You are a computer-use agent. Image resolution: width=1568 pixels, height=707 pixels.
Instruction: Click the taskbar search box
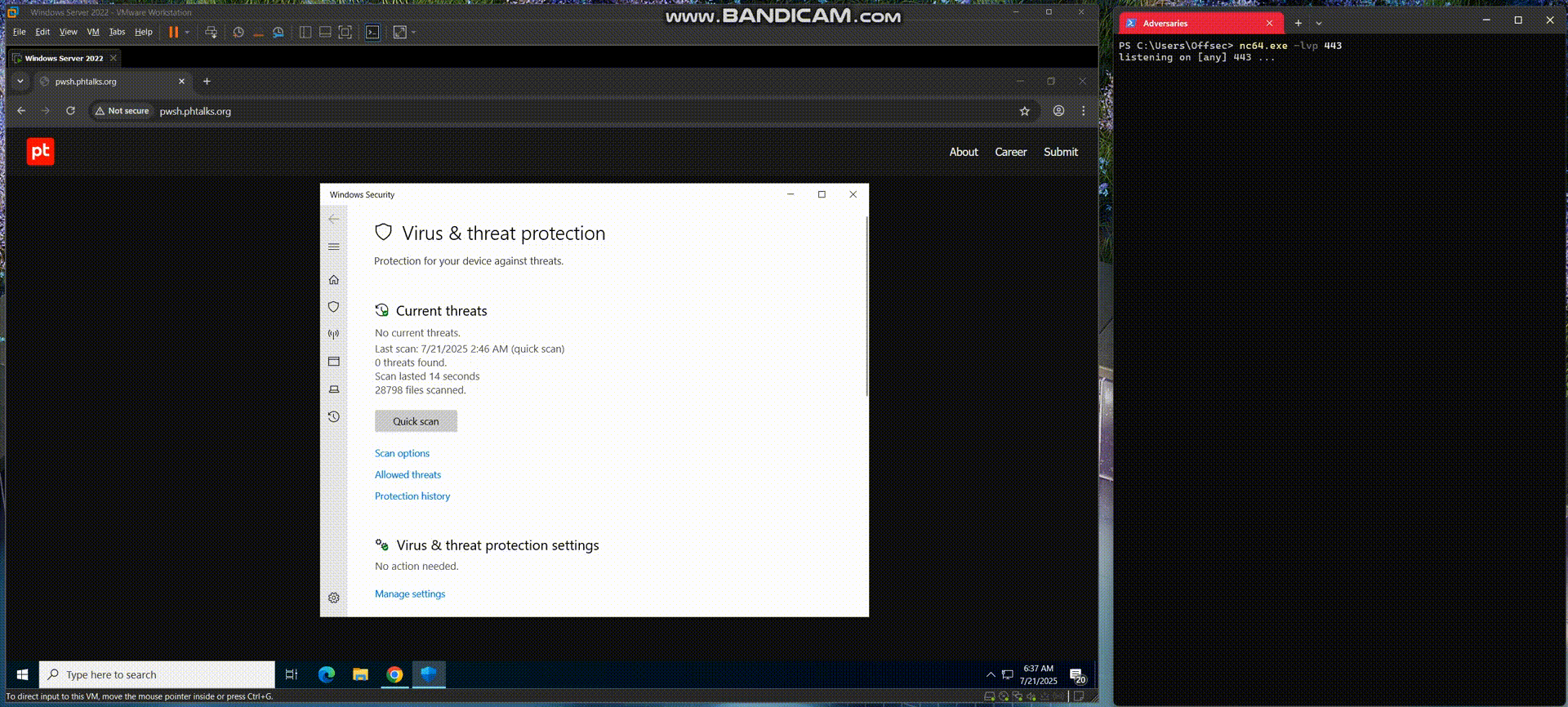[157, 674]
